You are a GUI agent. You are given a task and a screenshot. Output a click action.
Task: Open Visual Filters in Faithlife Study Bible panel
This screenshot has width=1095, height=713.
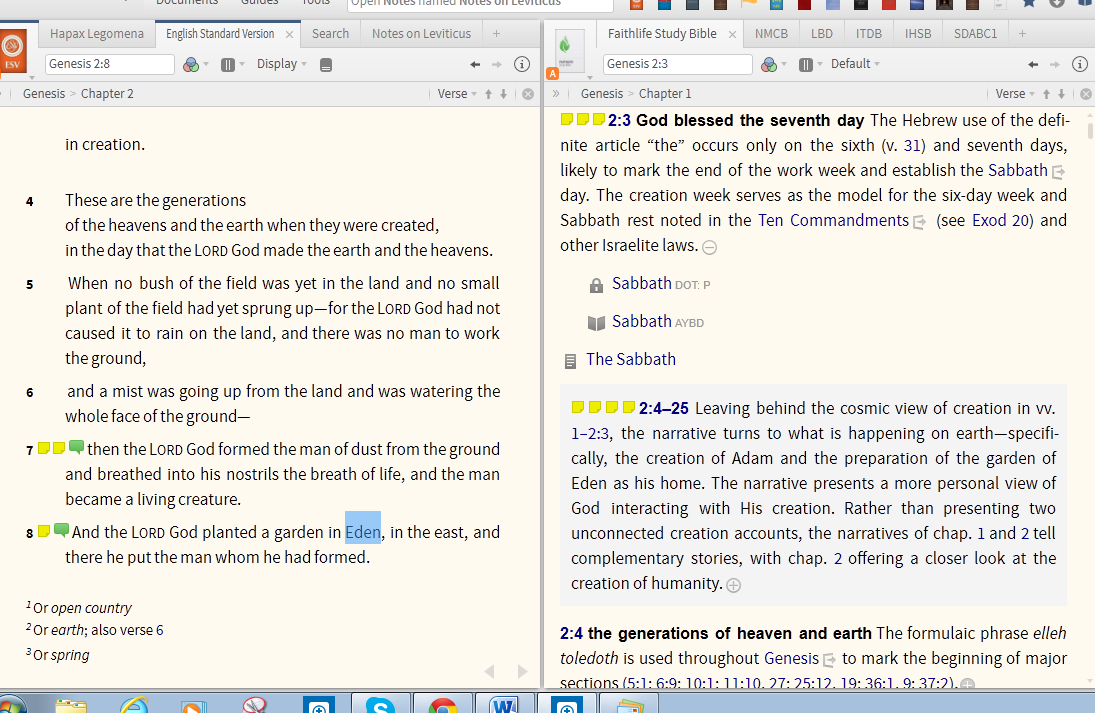769,65
